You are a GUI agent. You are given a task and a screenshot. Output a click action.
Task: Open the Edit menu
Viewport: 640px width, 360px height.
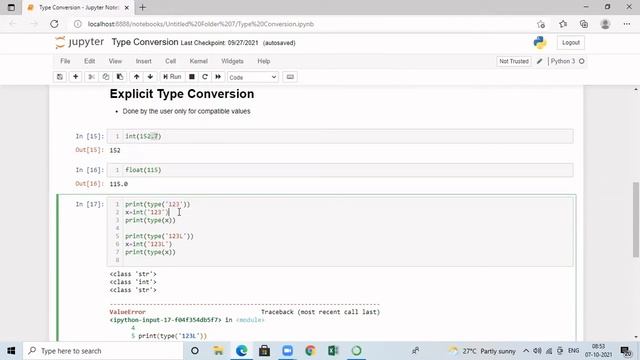(89, 61)
